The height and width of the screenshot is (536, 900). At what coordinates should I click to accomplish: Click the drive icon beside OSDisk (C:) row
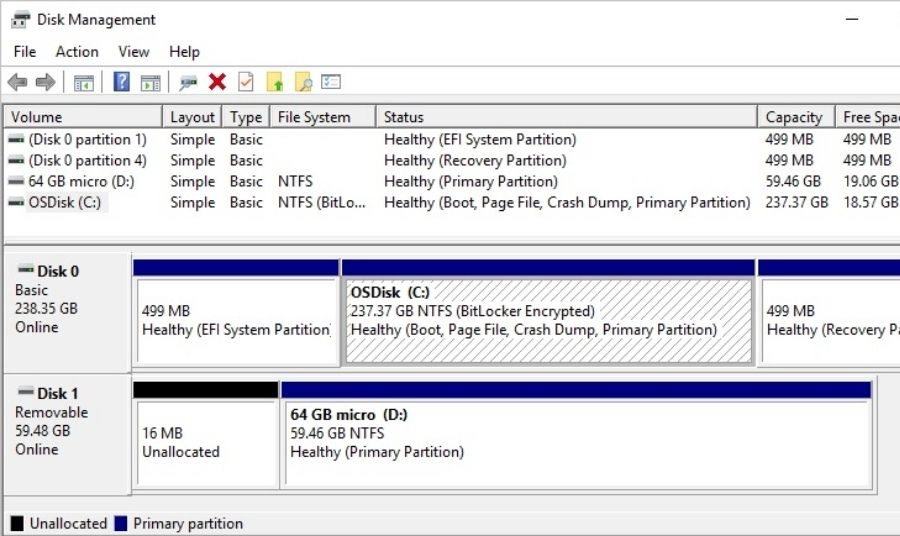[16, 202]
